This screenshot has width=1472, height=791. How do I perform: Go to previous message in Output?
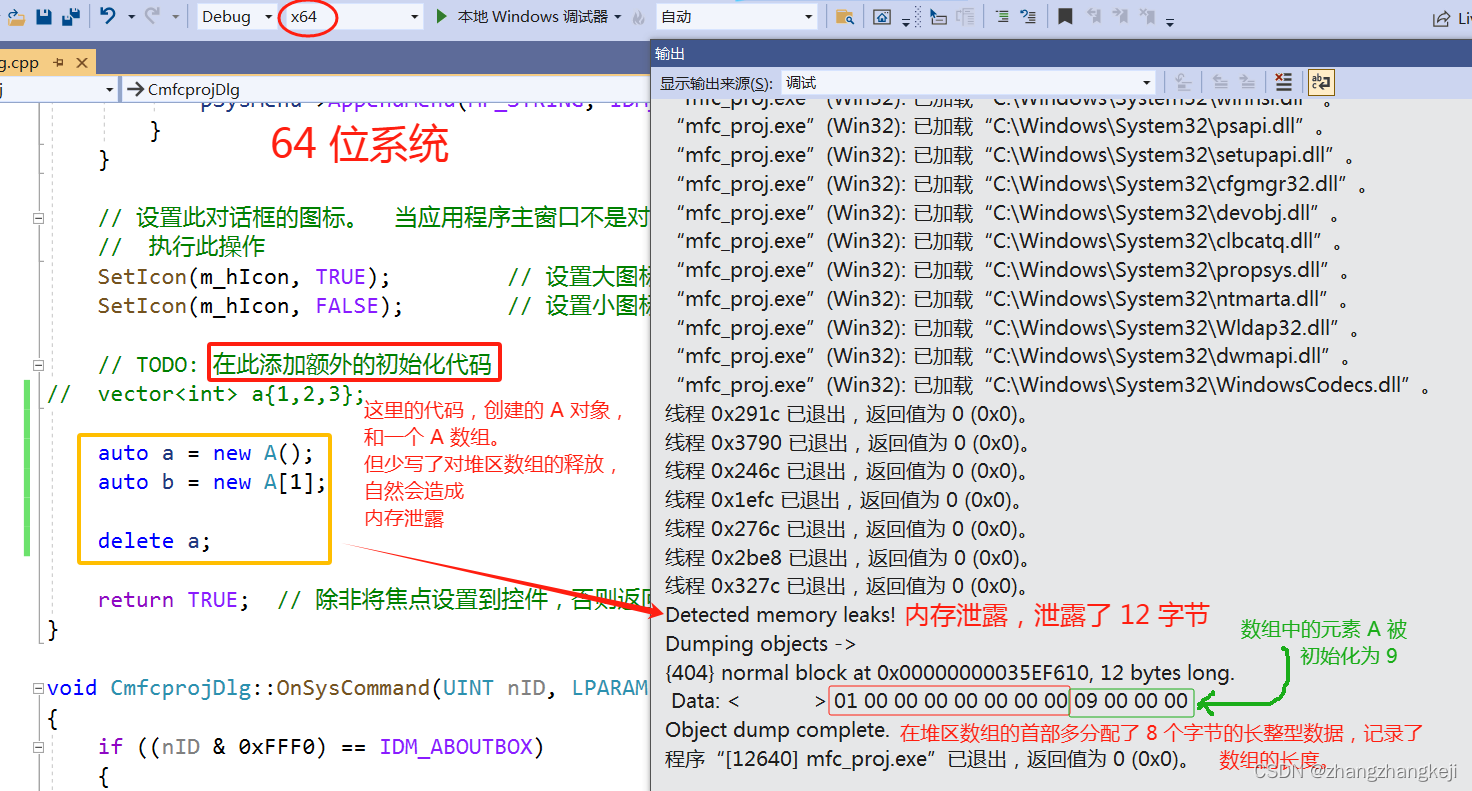(1220, 83)
